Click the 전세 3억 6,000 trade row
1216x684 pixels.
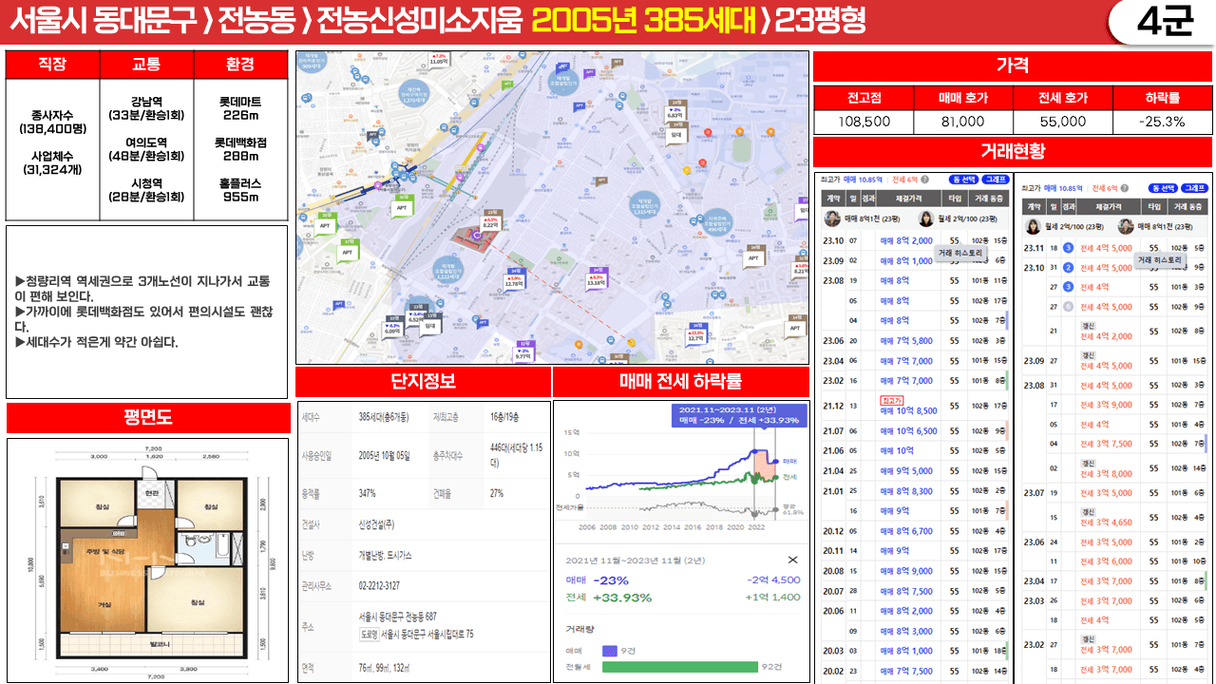pos(1116,562)
